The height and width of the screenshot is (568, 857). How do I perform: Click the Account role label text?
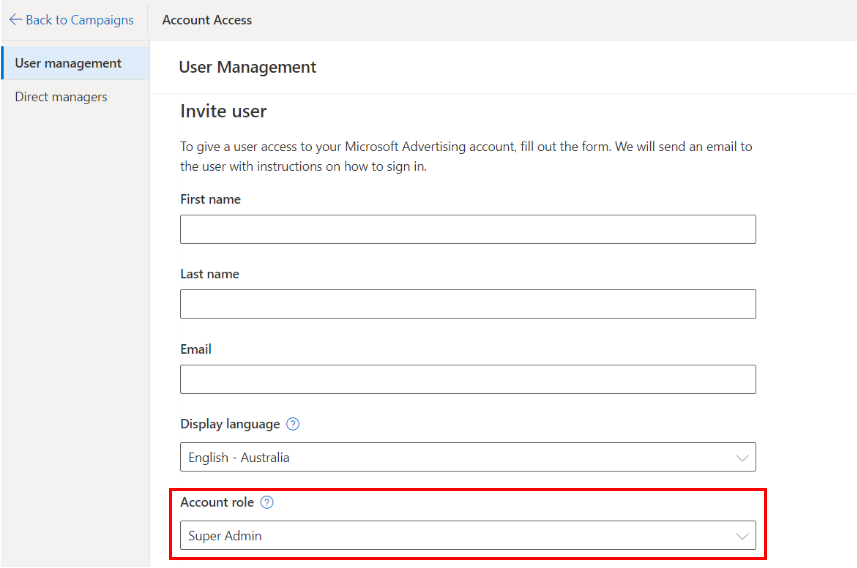pos(217,502)
